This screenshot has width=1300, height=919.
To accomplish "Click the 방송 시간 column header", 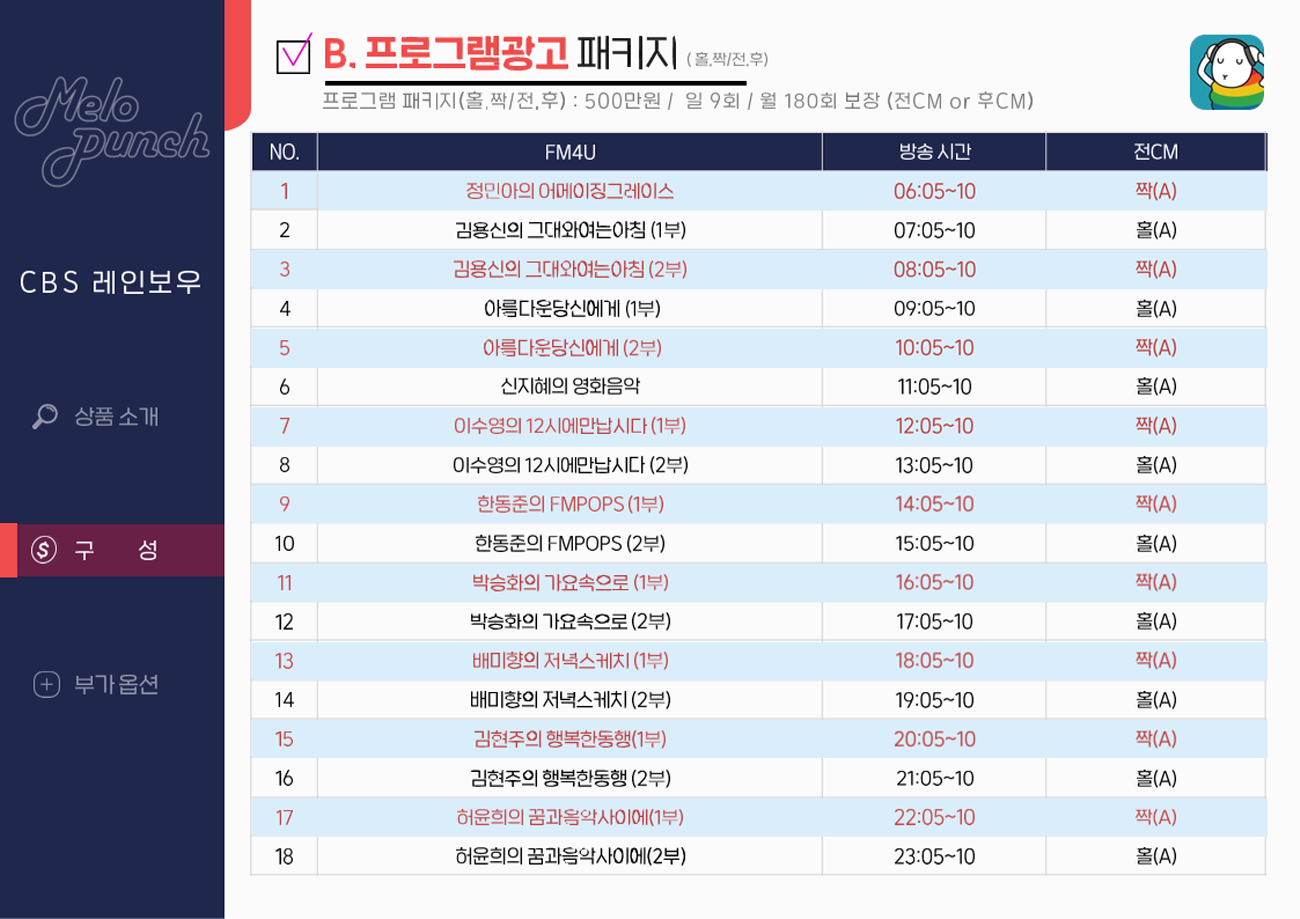I will 934,152.
